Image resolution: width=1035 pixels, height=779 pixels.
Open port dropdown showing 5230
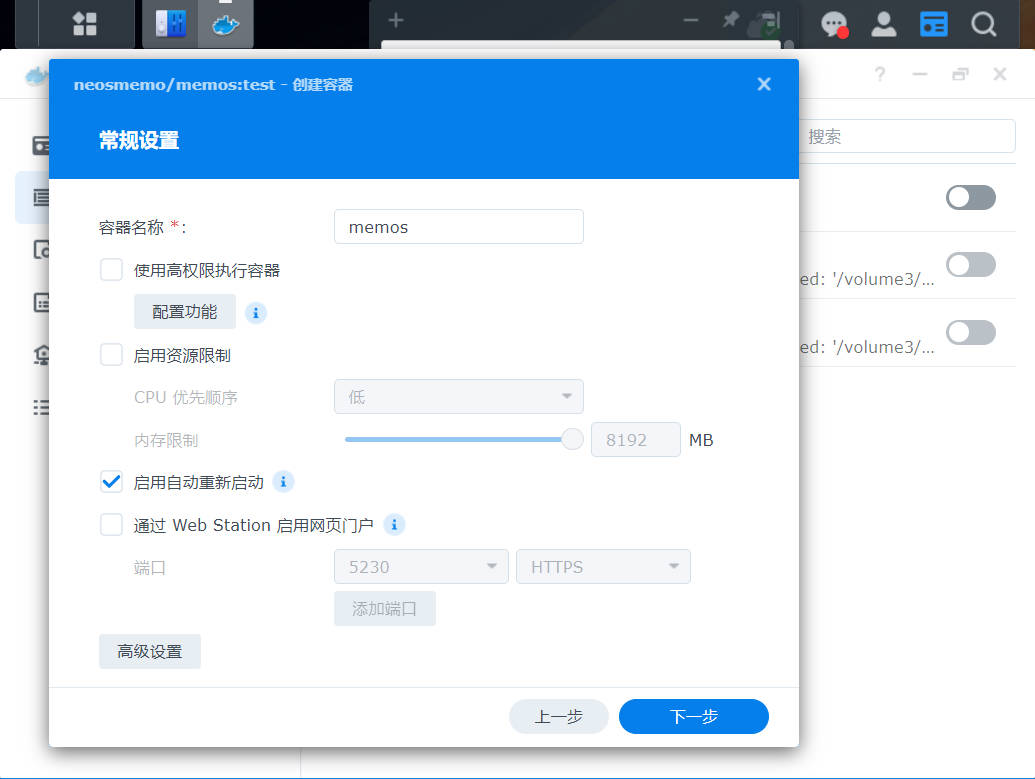pyautogui.click(x=421, y=566)
